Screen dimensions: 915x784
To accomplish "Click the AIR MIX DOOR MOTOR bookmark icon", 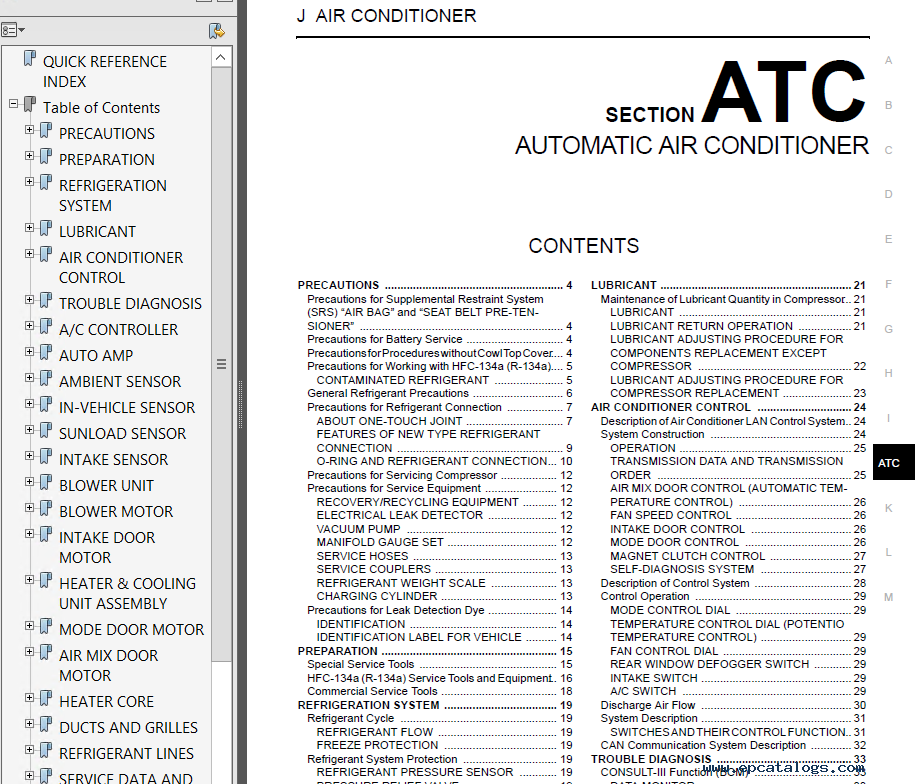I will click(x=46, y=652).
